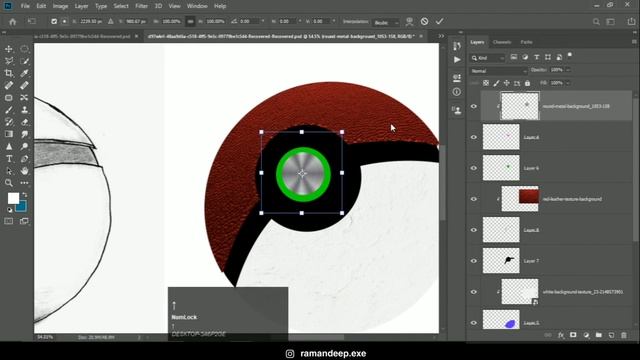Commit the transform with the checkmark
The height and width of the screenshot is (360, 640).
pyautogui.click(x=440, y=21)
